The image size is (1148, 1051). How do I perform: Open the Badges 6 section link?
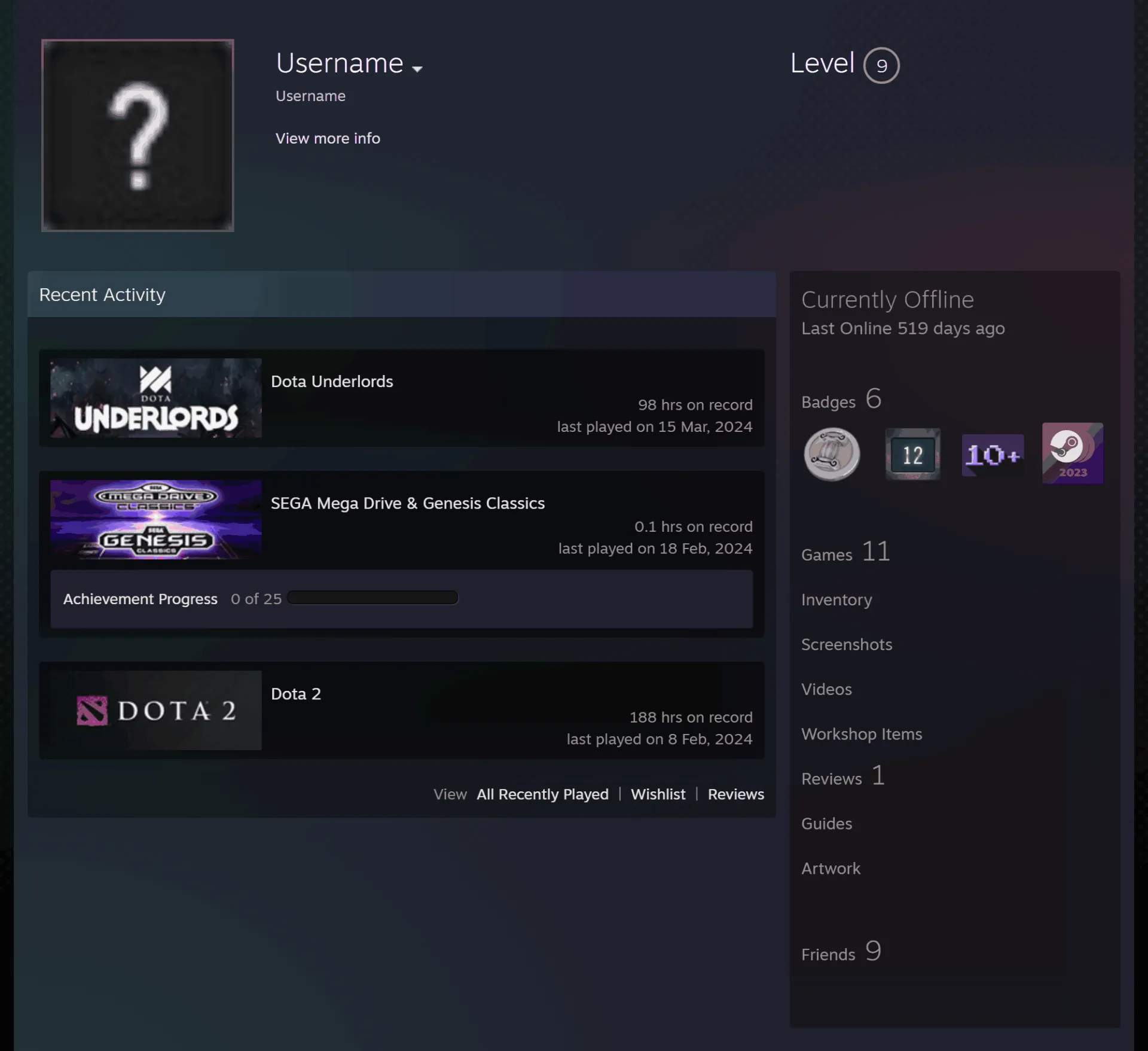841,399
